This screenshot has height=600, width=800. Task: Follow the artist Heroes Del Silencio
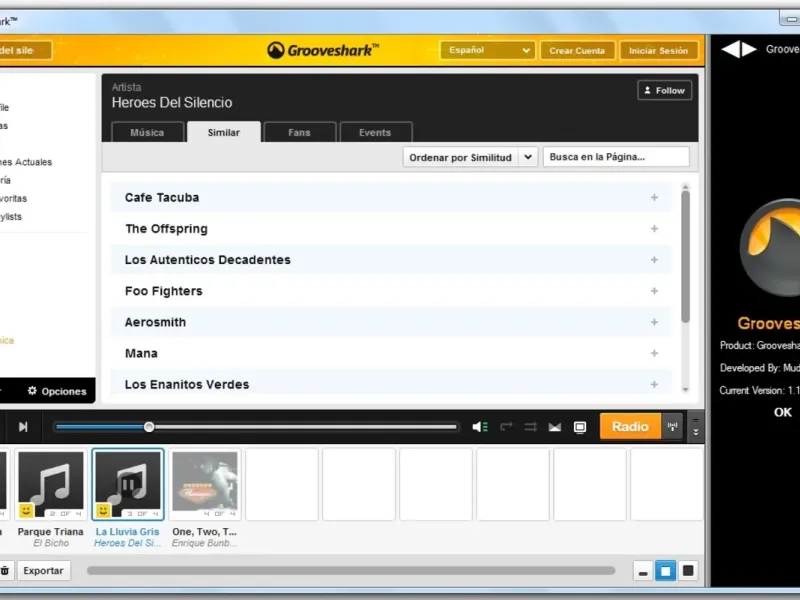(664, 90)
